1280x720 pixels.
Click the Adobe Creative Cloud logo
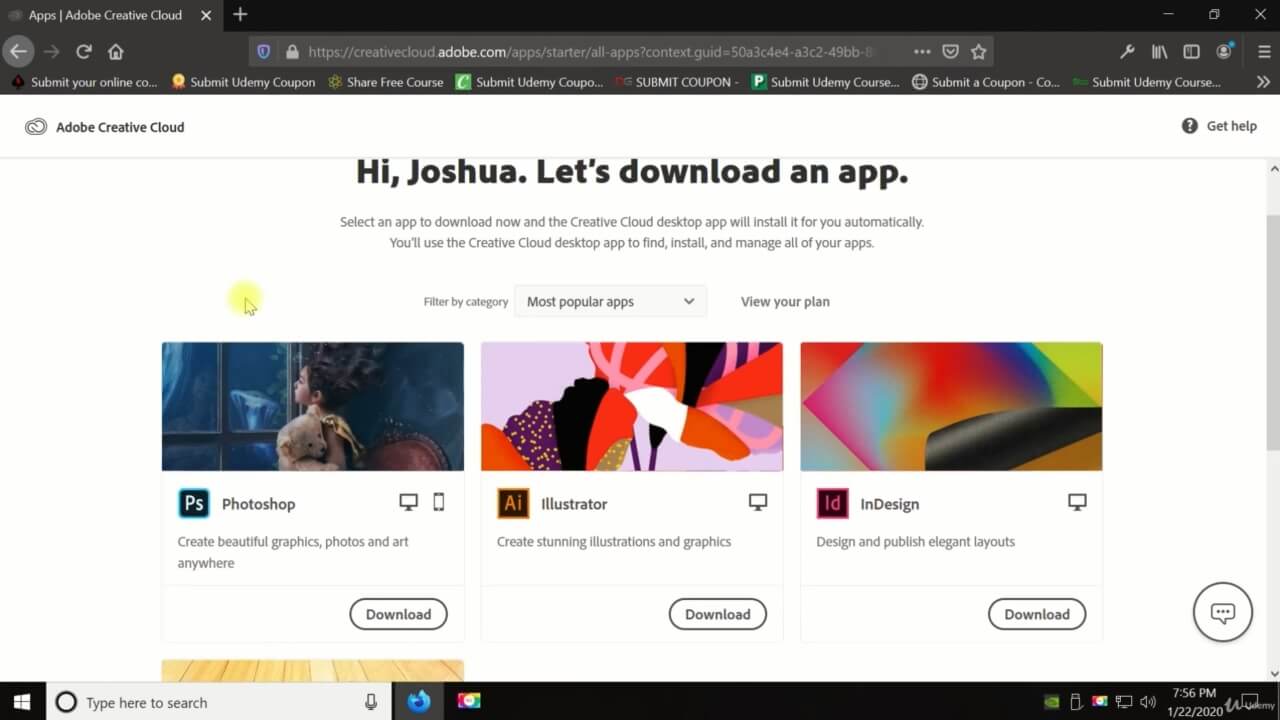tap(36, 127)
